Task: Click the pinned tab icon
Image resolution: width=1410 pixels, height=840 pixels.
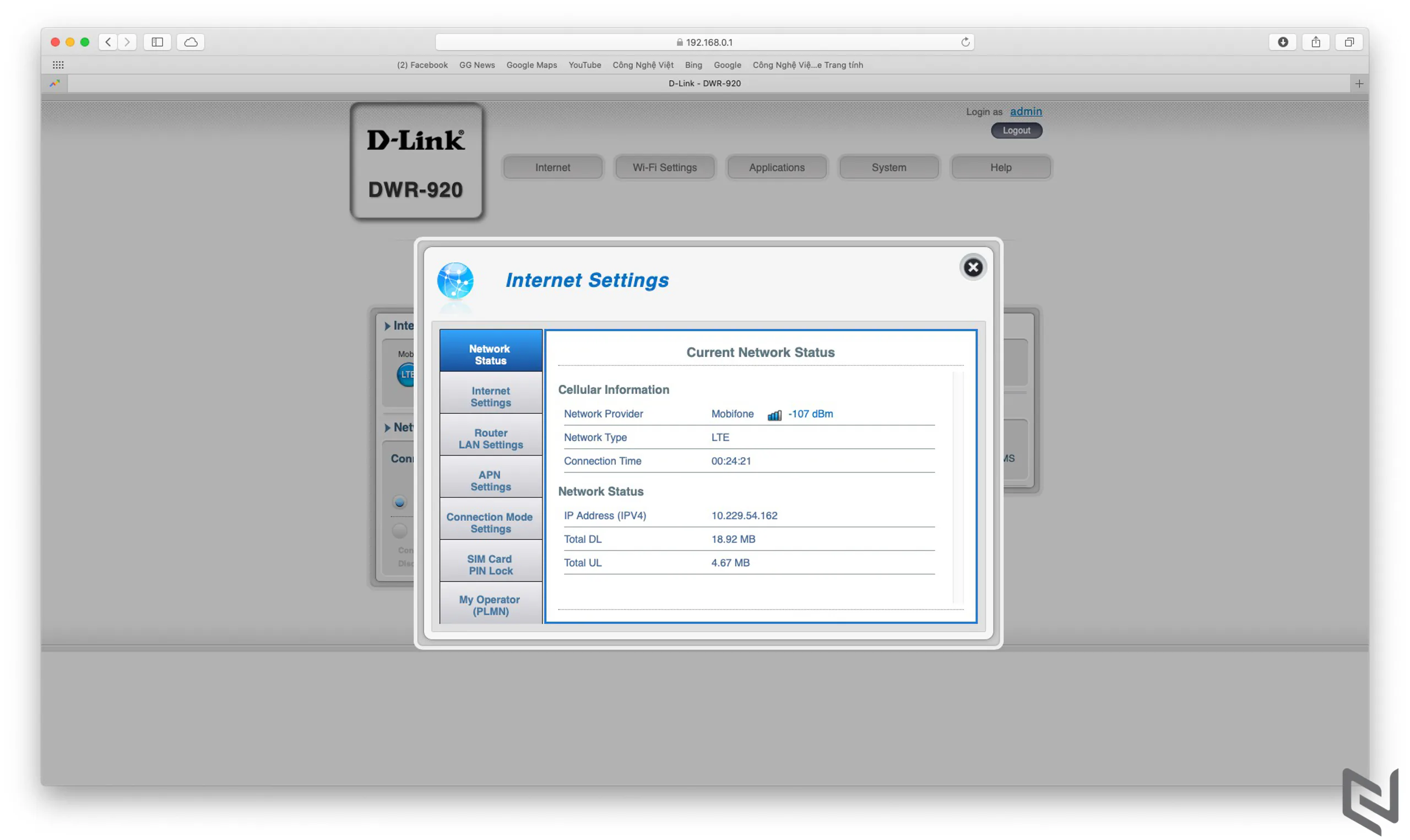Action: (55, 84)
